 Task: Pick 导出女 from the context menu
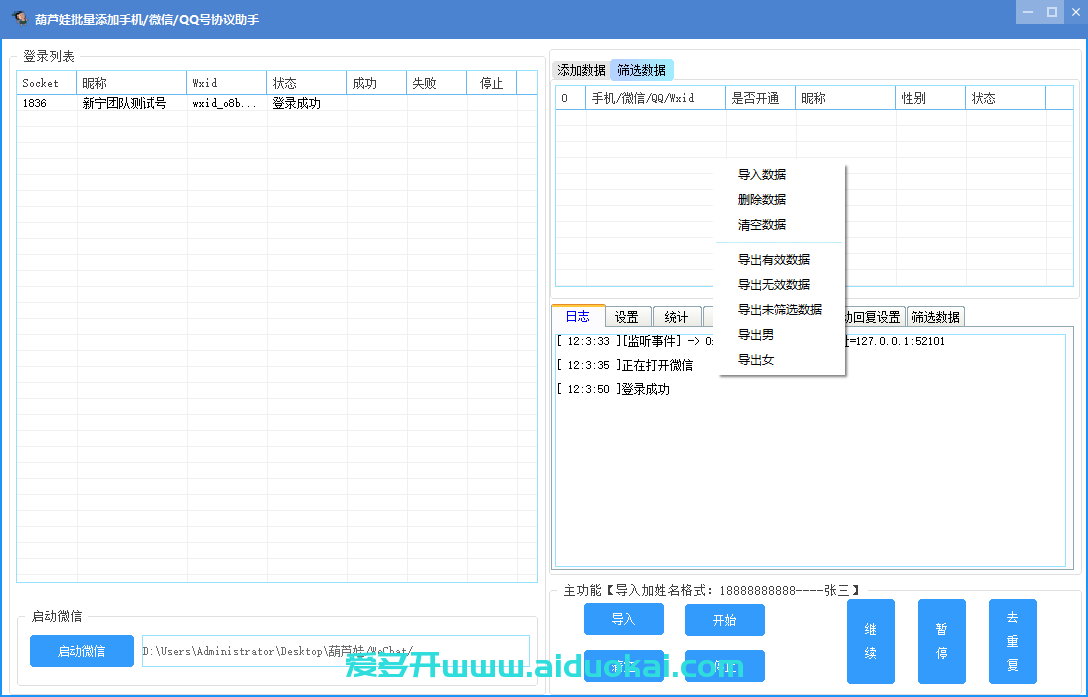pos(756,360)
